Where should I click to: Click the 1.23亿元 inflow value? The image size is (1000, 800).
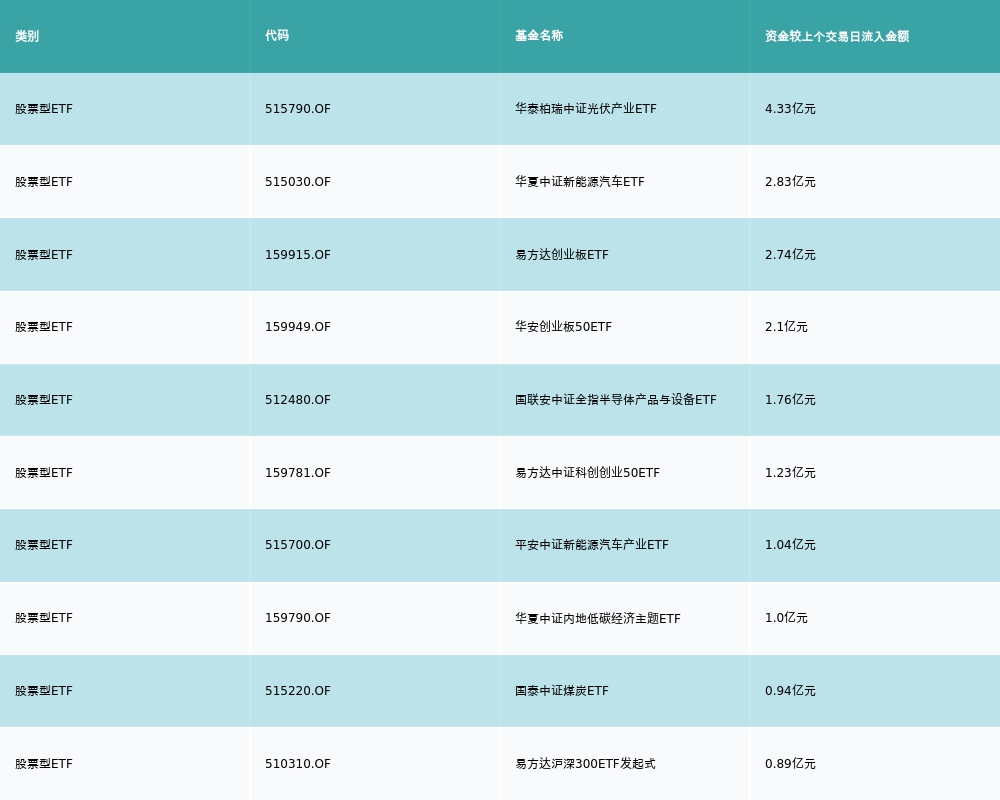click(x=790, y=473)
